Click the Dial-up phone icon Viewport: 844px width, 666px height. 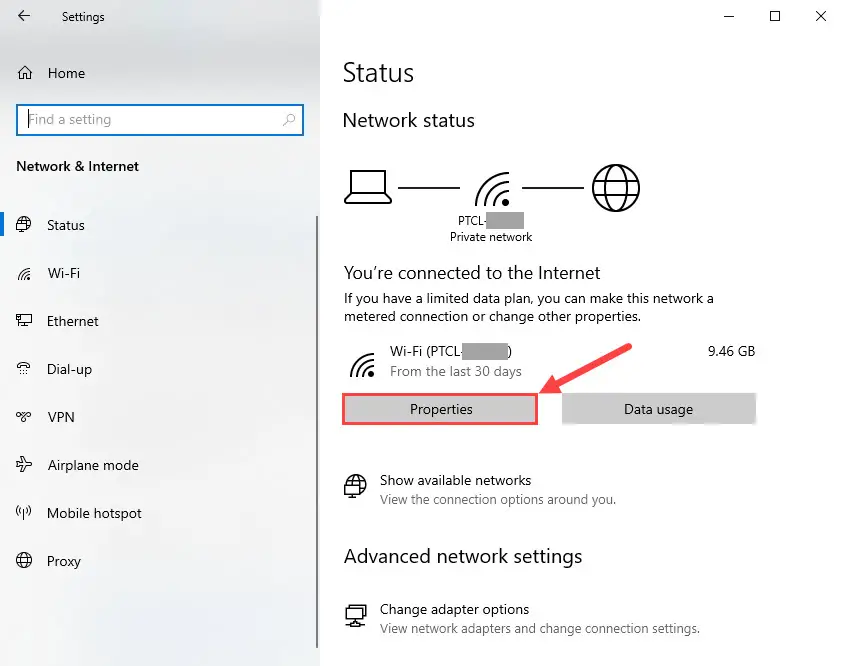click(x=24, y=369)
